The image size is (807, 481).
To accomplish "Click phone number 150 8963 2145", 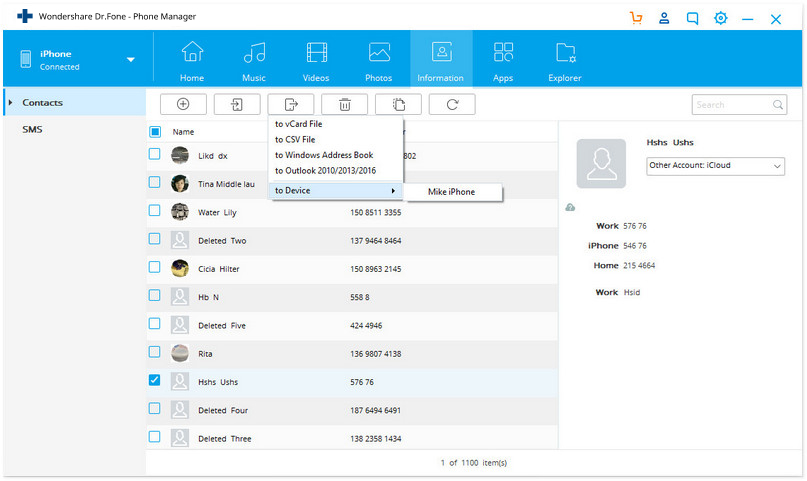I will tap(376, 269).
